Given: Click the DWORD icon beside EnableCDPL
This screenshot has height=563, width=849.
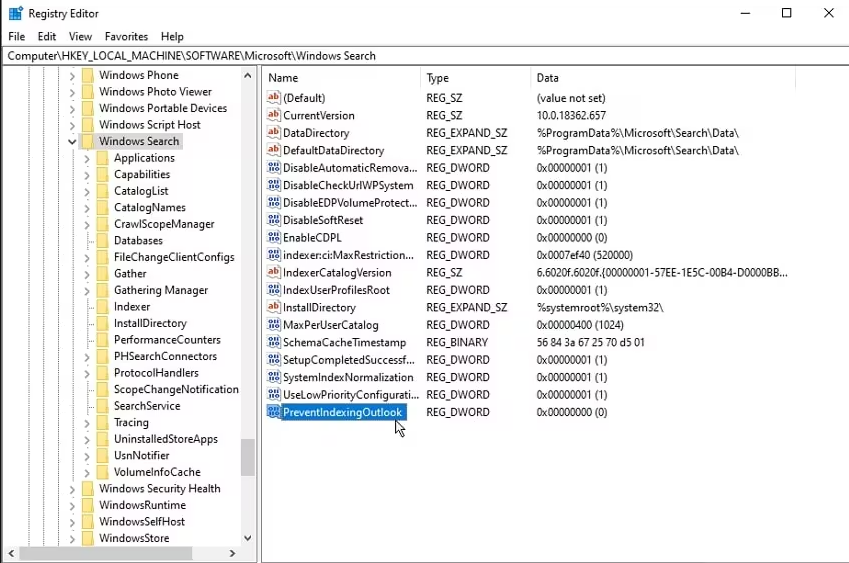Looking at the screenshot, I should click(273, 237).
